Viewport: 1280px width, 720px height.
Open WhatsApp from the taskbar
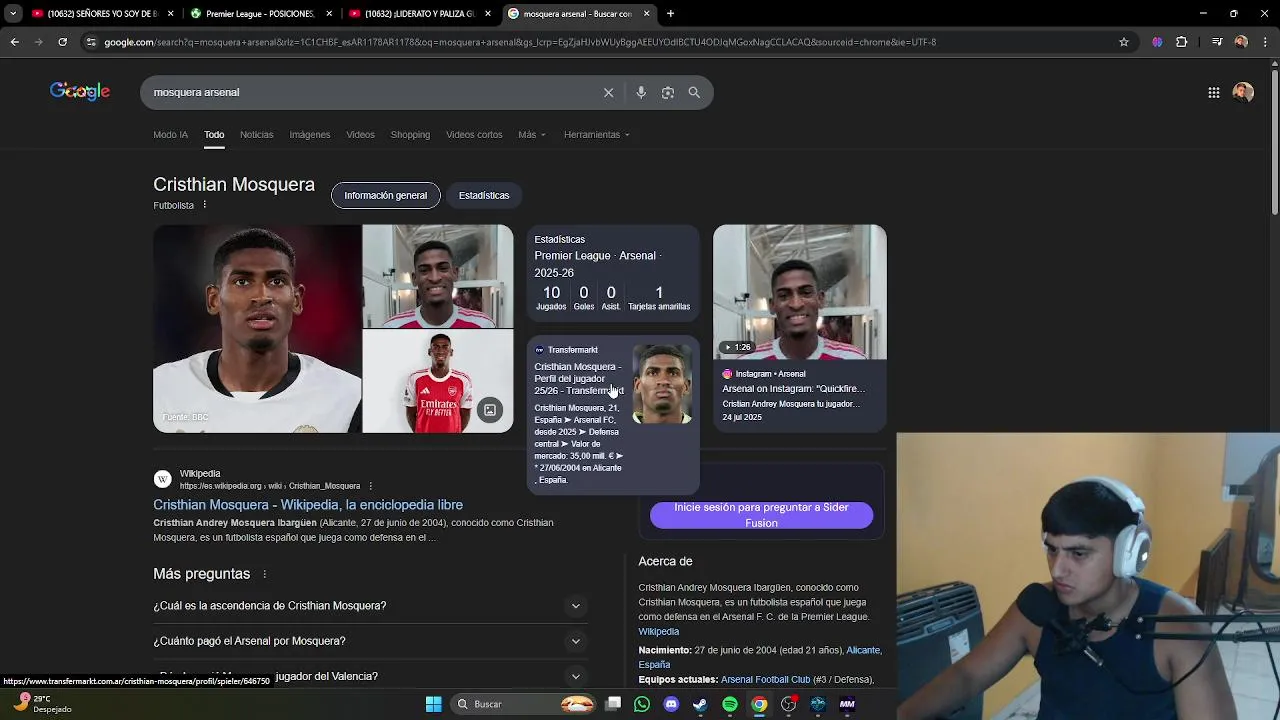642,704
